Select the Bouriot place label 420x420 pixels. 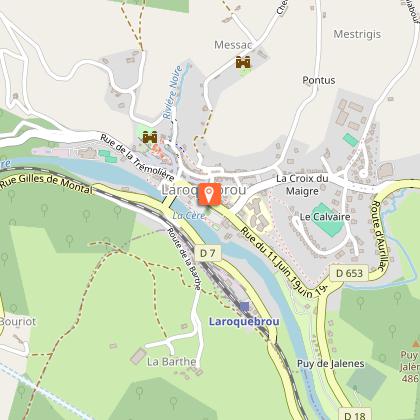(x=18, y=322)
